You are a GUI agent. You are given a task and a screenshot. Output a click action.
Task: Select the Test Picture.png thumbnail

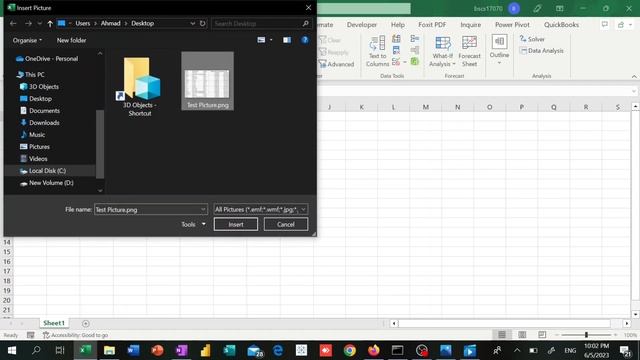pyautogui.click(x=207, y=81)
